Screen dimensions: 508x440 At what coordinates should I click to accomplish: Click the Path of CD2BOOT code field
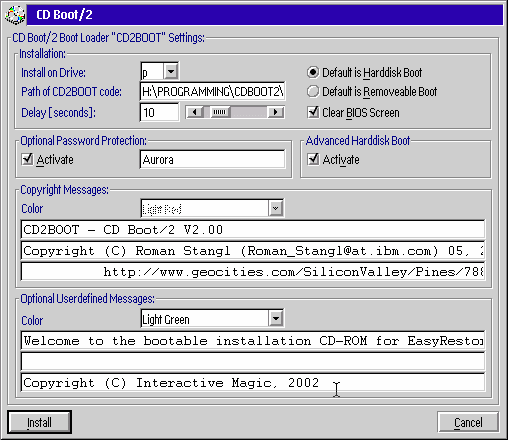[212, 91]
